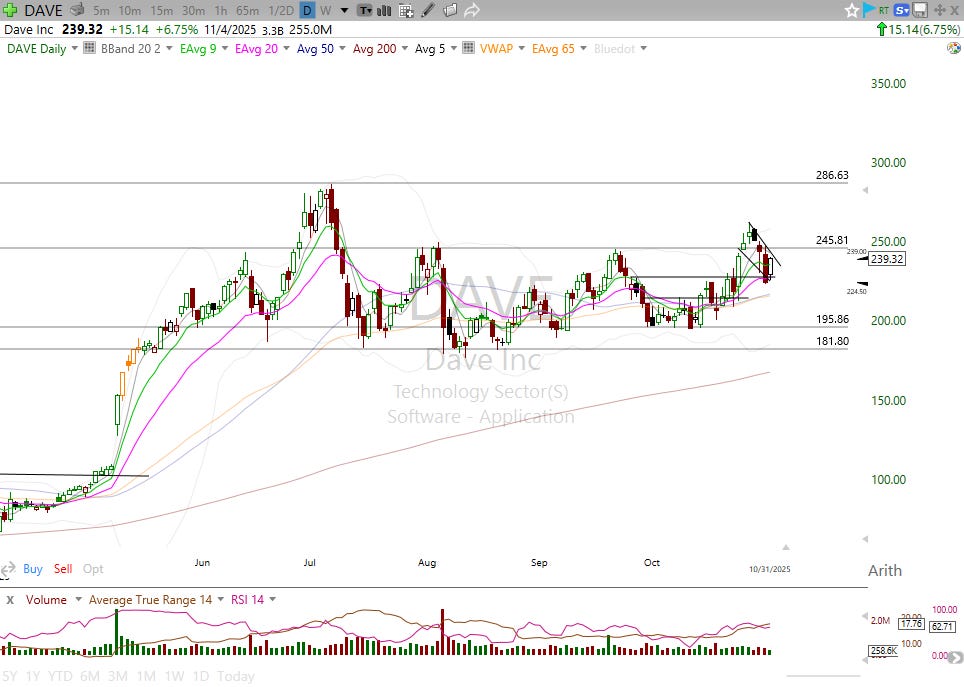Expand the DAVE Daily dropdown
Image resolution: width=964 pixels, height=687 pixels.
point(74,48)
